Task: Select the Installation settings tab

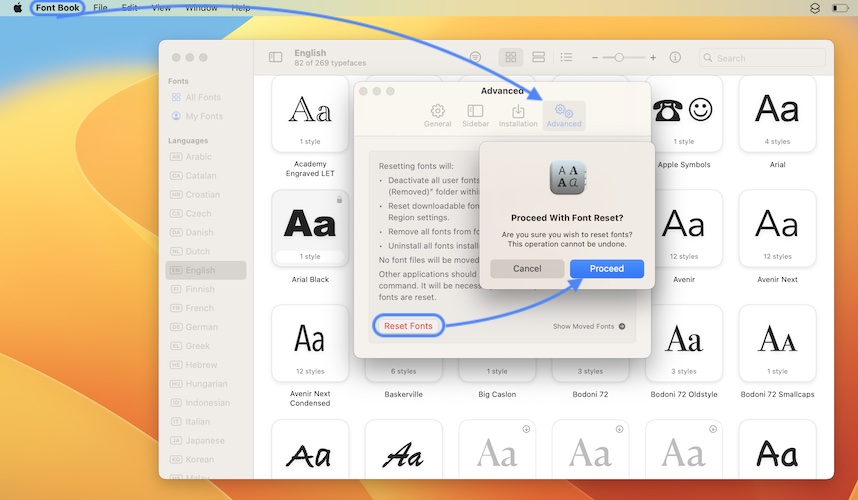Action: 518,115
